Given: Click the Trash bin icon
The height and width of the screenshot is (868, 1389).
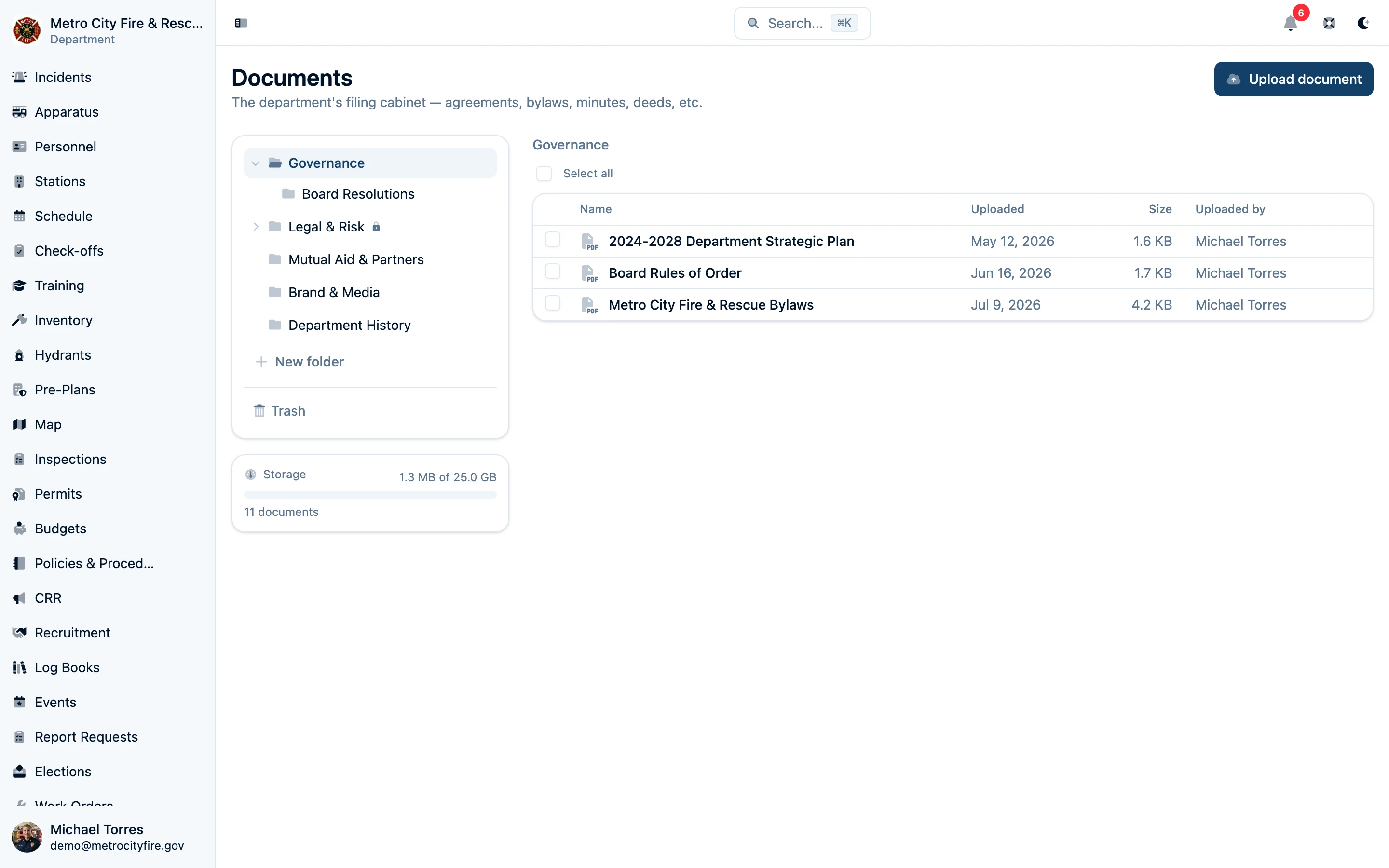Looking at the screenshot, I should pos(259,410).
